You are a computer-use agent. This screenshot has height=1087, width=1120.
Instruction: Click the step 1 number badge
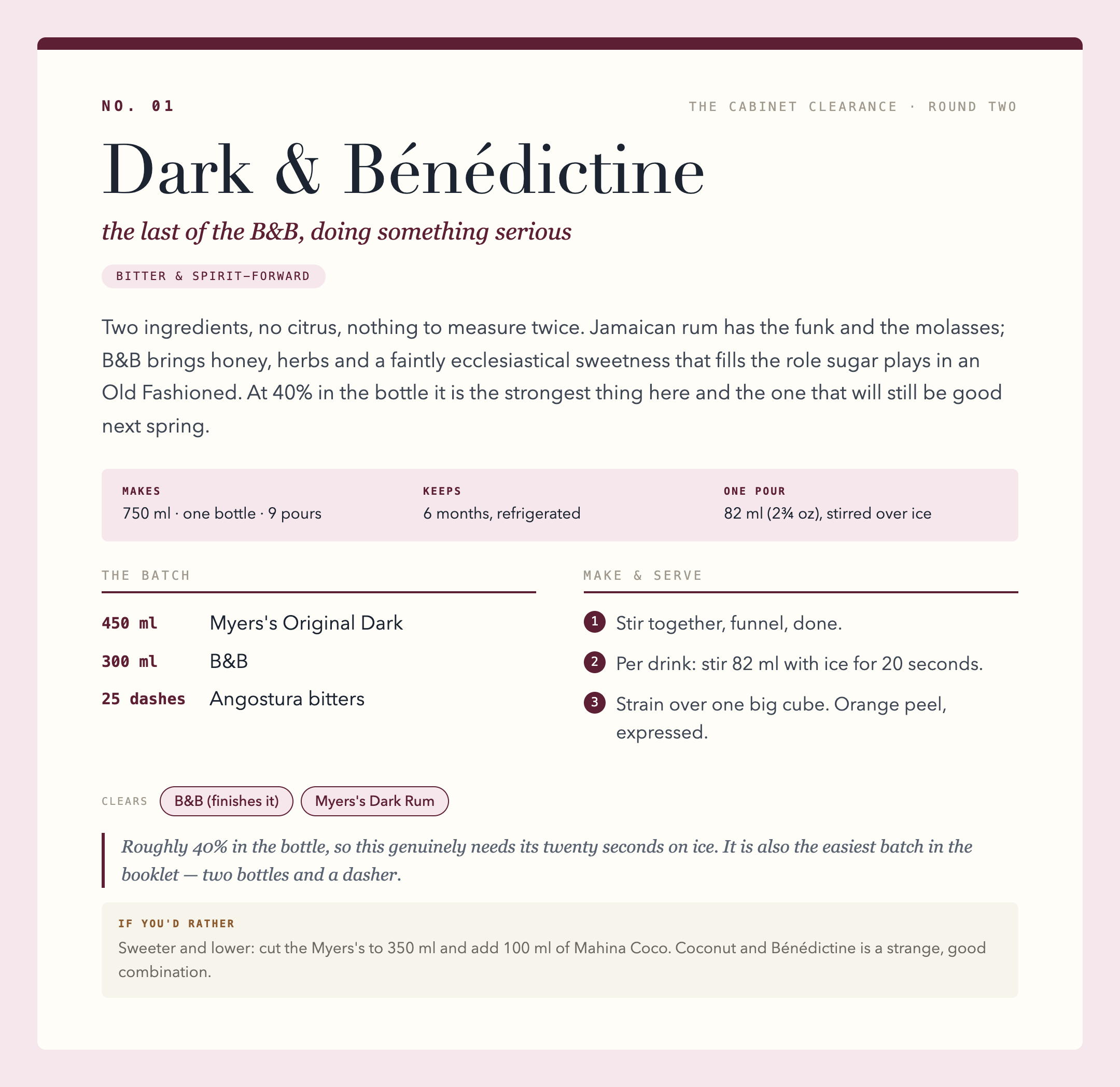pyautogui.click(x=594, y=622)
